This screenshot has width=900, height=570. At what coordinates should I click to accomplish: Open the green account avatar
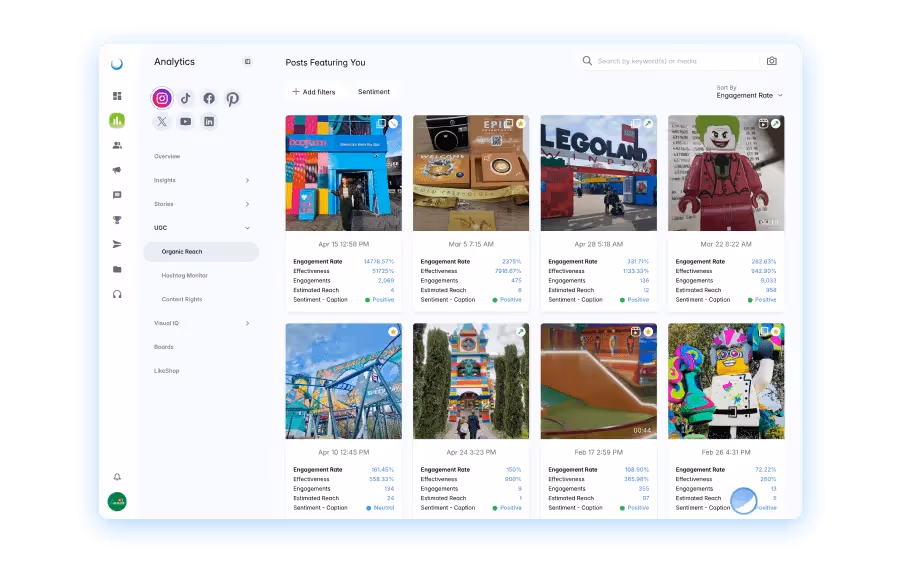(x=117, y=502)
